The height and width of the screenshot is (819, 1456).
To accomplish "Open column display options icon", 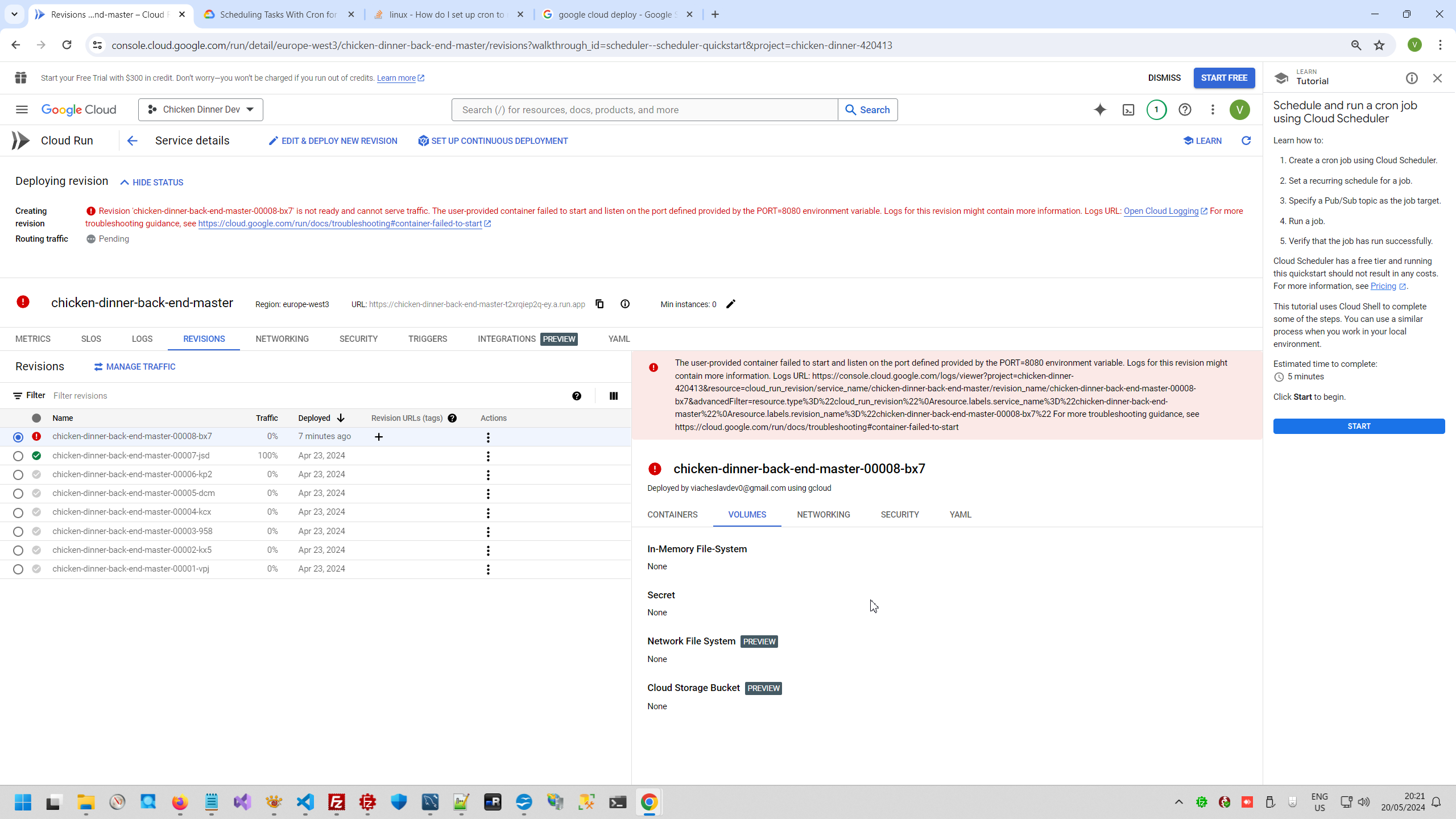I will (614, 396).
